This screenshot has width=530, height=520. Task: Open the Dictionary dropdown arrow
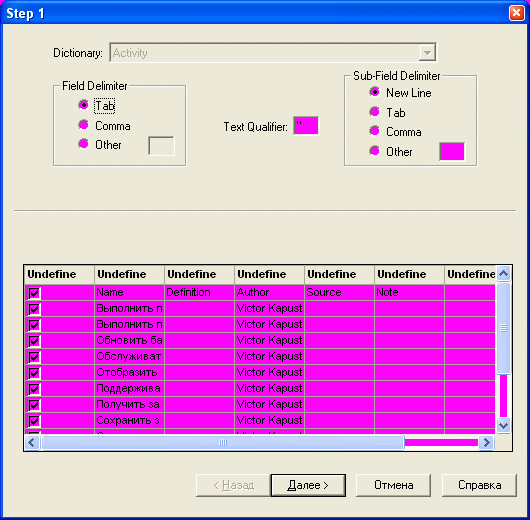coord(427,53)
